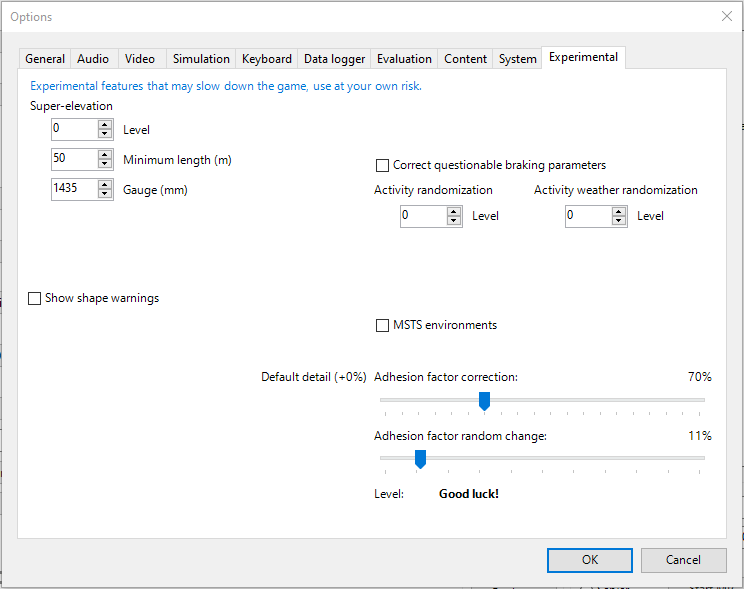Go to the Simulation tab
The image size is (744, 589).
coord(201,59)
